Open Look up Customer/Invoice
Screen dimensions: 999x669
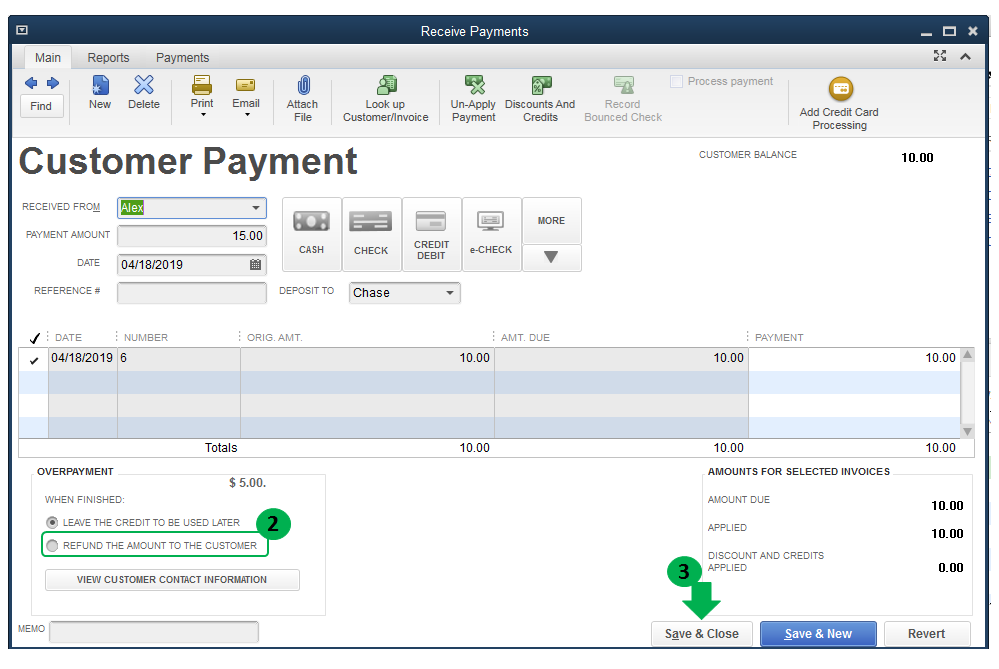pyautogui.click(x=385, y=99)
